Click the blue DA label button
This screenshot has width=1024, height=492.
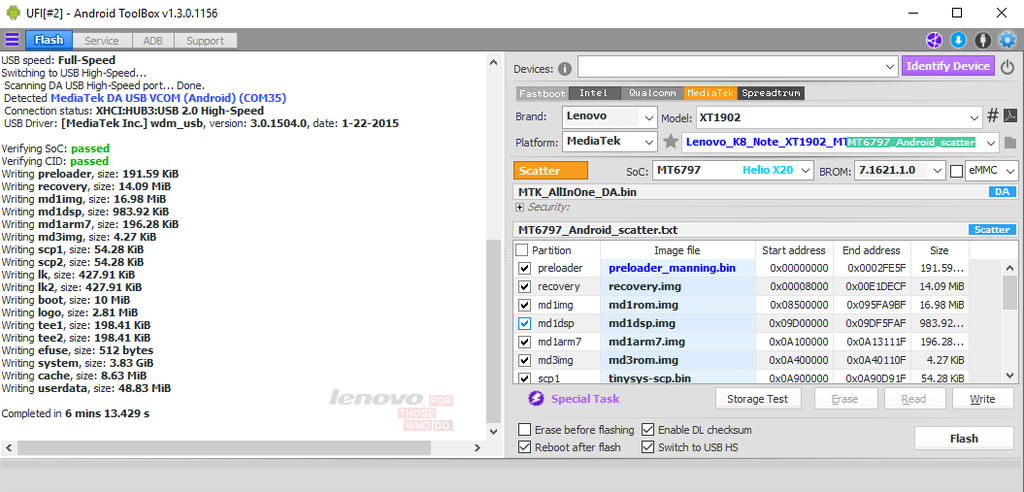1002,192
